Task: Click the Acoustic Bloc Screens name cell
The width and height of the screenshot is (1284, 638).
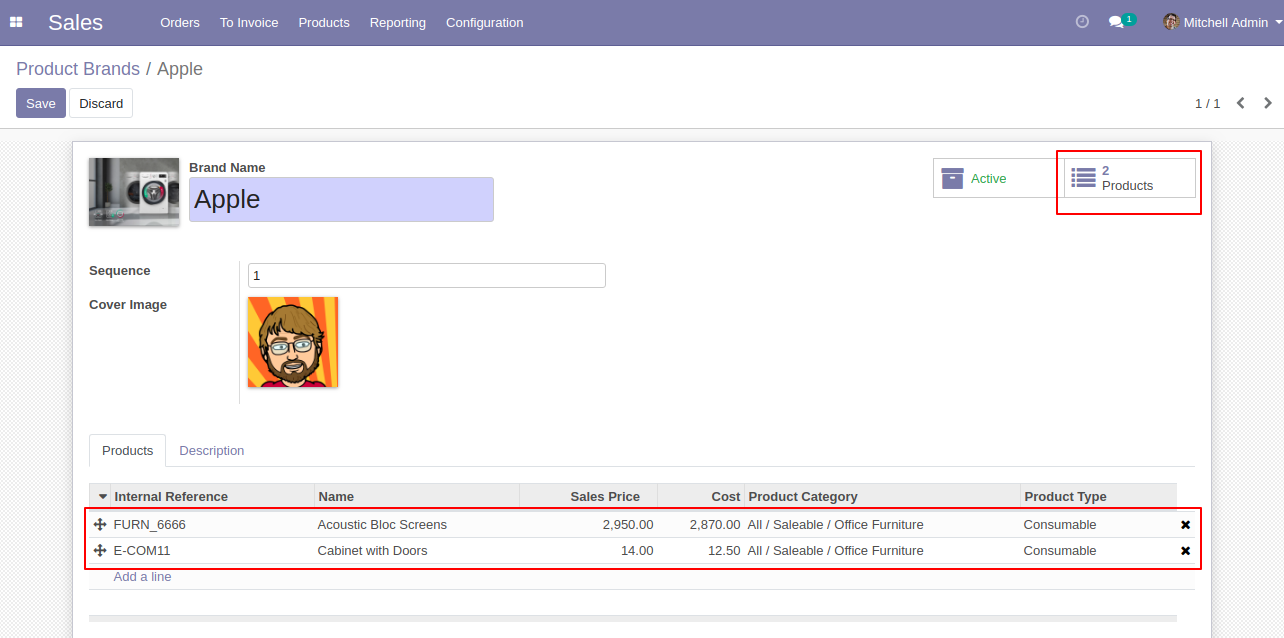Action: click(x=417, y=524)
